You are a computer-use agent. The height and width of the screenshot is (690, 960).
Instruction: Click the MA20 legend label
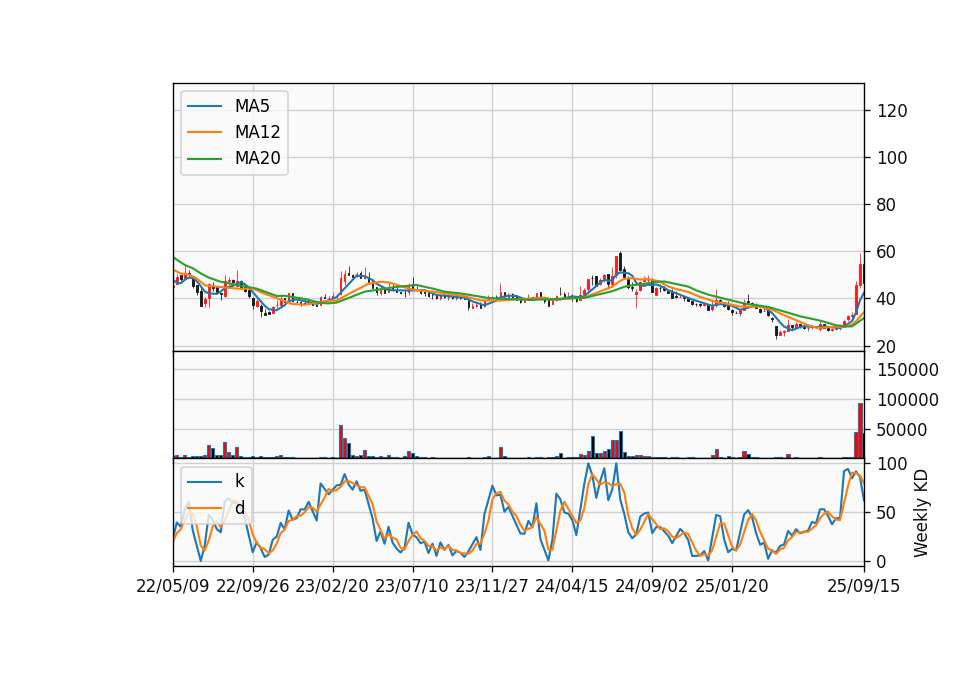coord(258,159)
